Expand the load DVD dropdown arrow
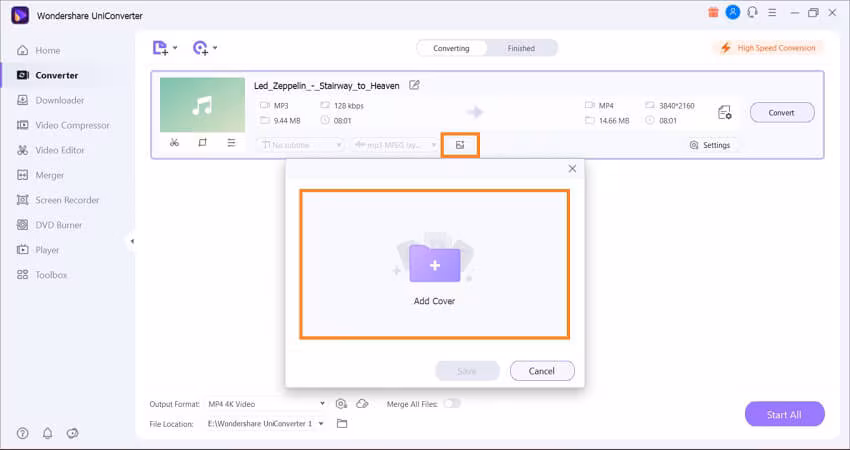850x450 pixels. (x=215, y=48)
